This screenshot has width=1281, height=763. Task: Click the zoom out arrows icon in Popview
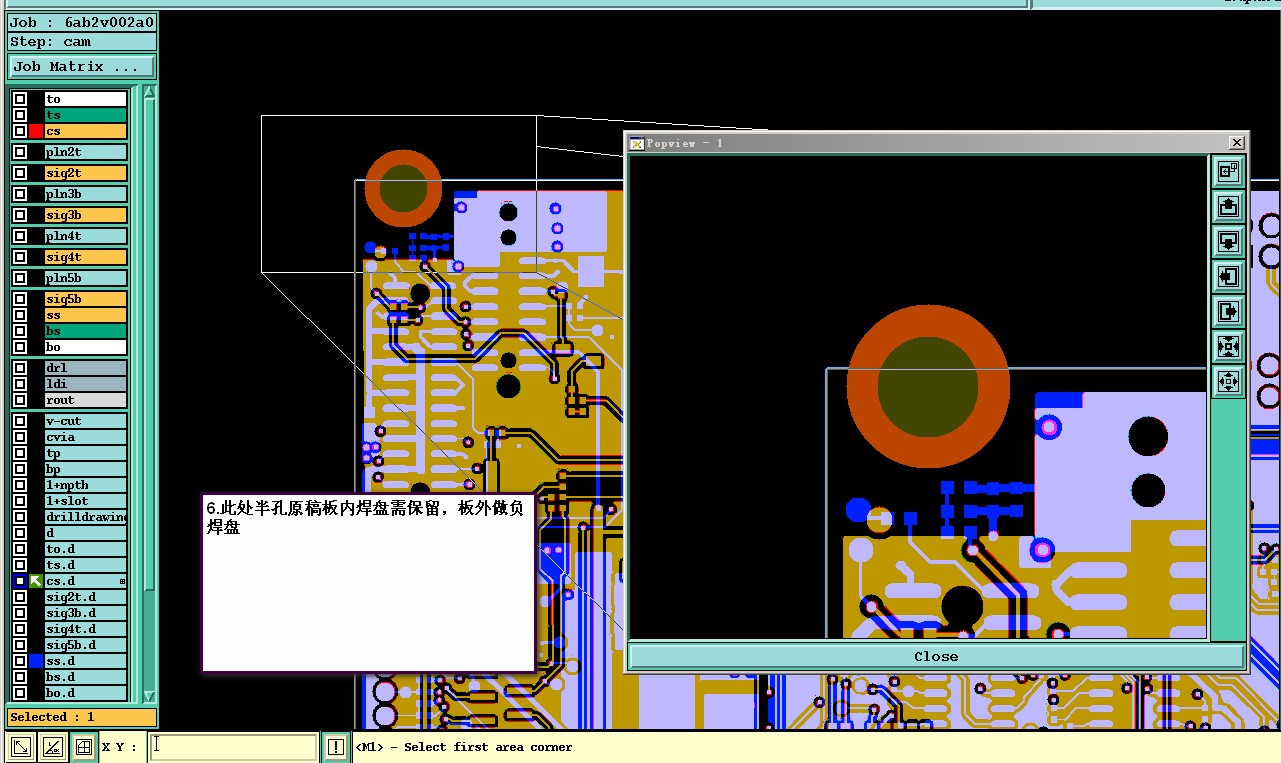pyautogui.click(x=1228, y=382)
